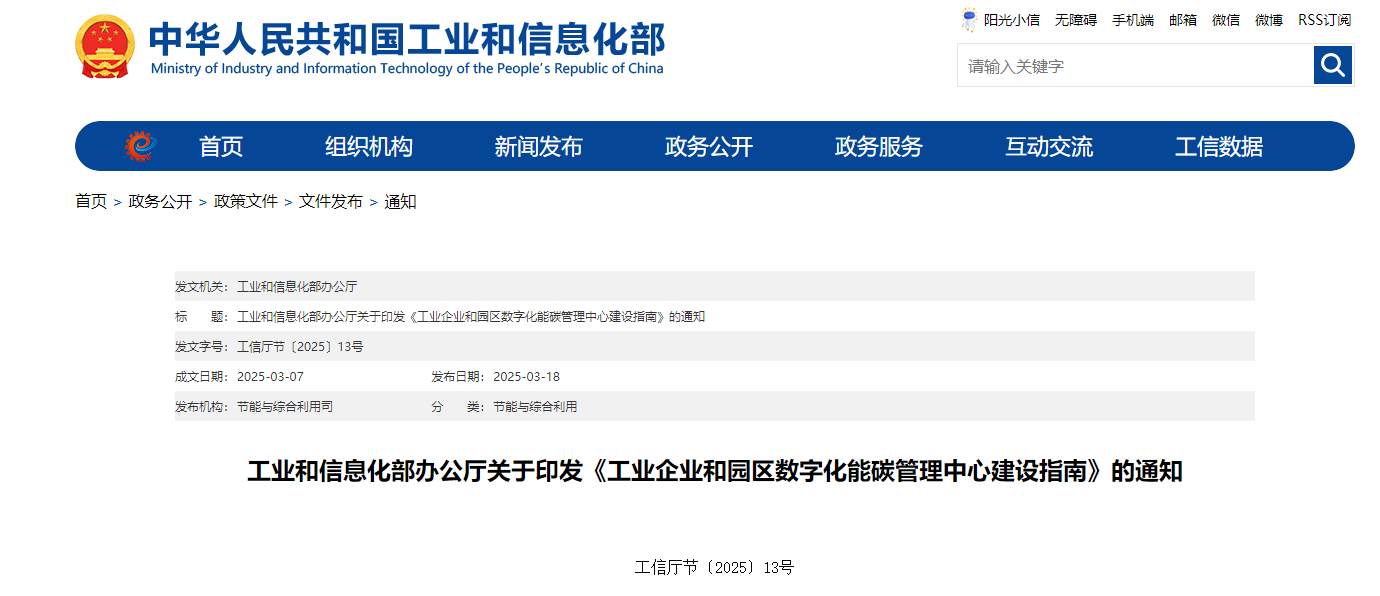Image resolution: width=1380 pixels, height=596 pixels.
Task: Click 文件发布 in the breadcrumb
Action: coord(331,201)
